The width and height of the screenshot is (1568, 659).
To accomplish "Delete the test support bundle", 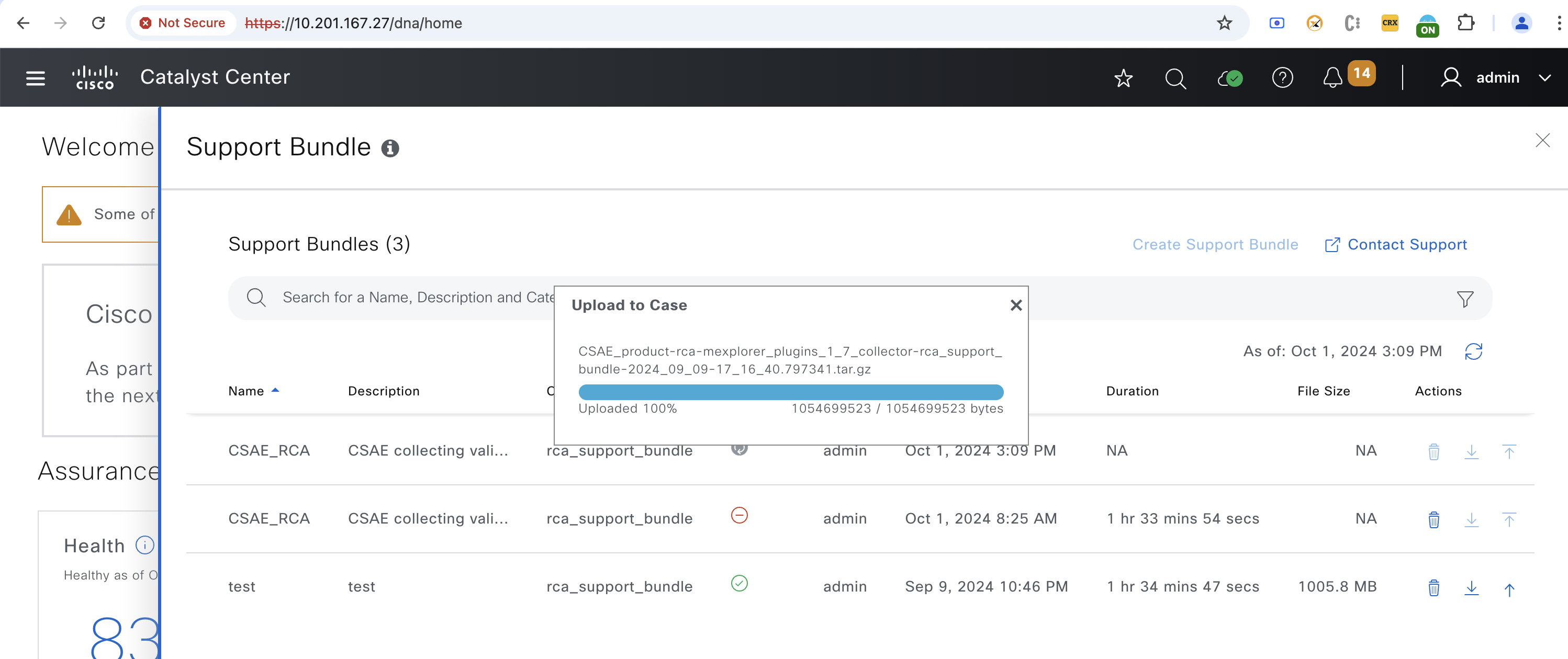I will (1433, 588).
